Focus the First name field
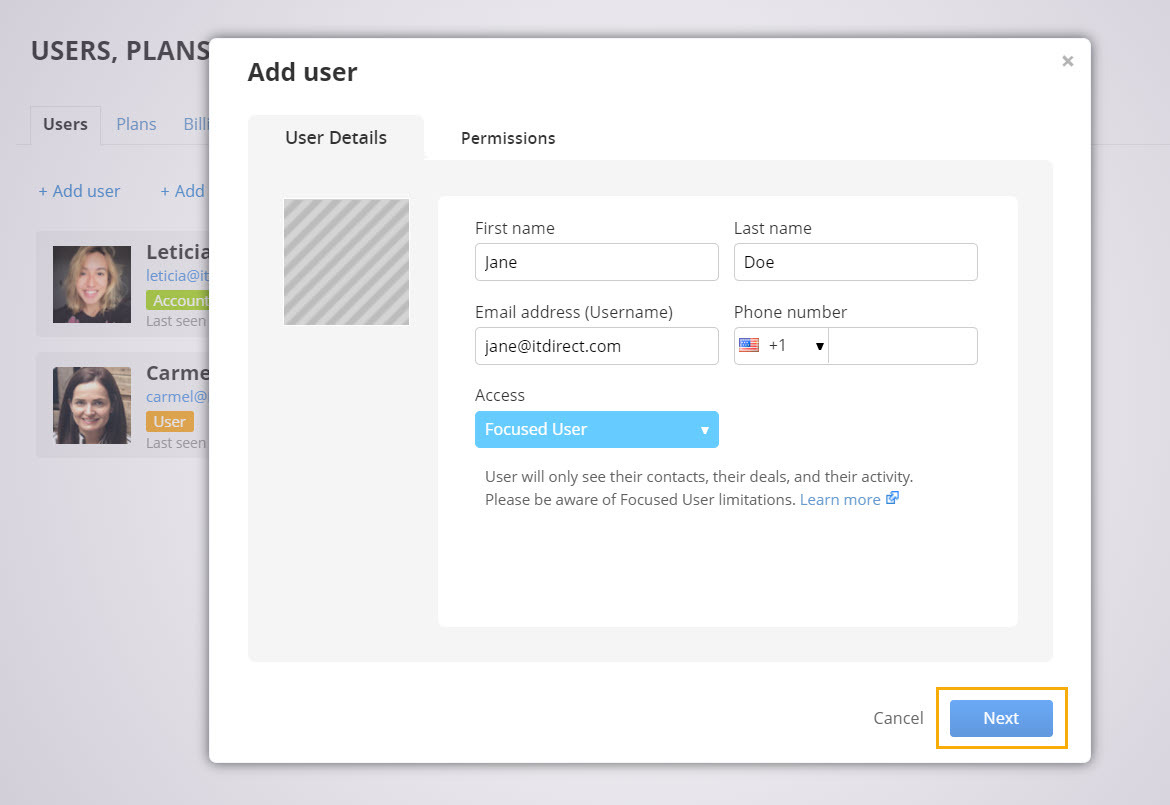The image size is (1170, 805). pyautogui.click(x=596, y=262)
